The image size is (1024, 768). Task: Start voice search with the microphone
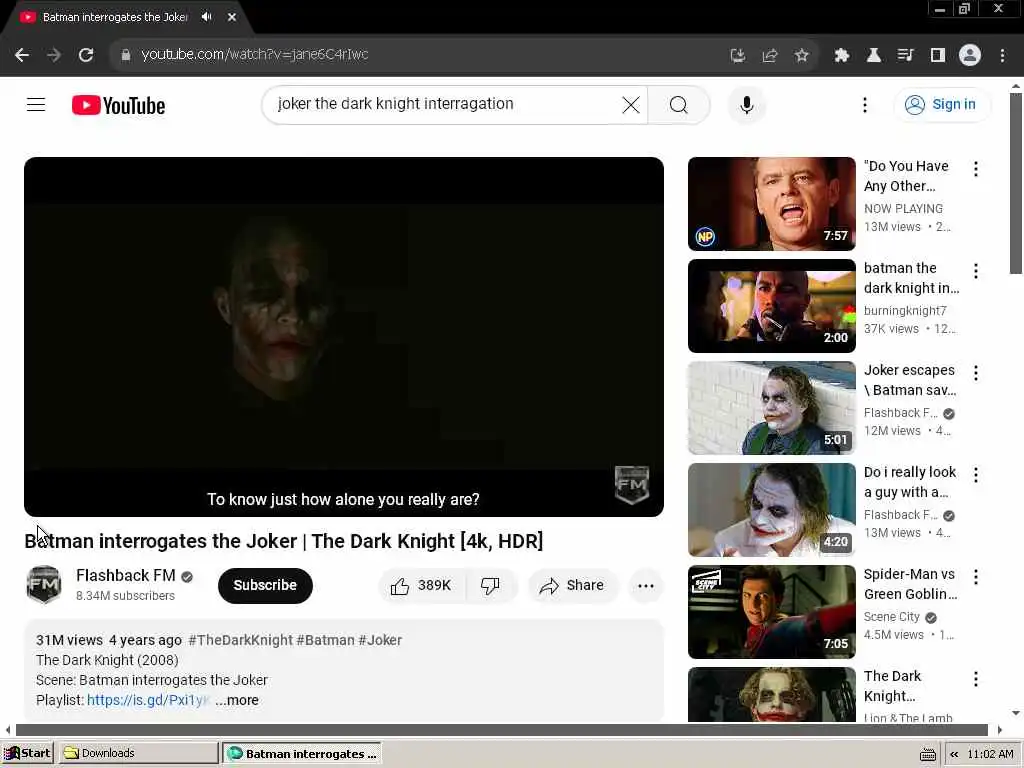[x=746, y=104]
